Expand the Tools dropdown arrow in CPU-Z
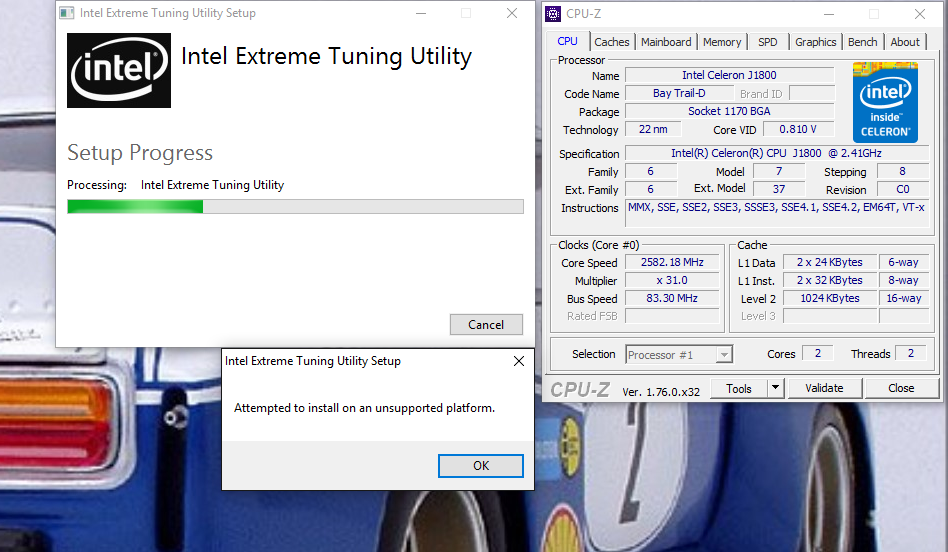 point(775,388)
